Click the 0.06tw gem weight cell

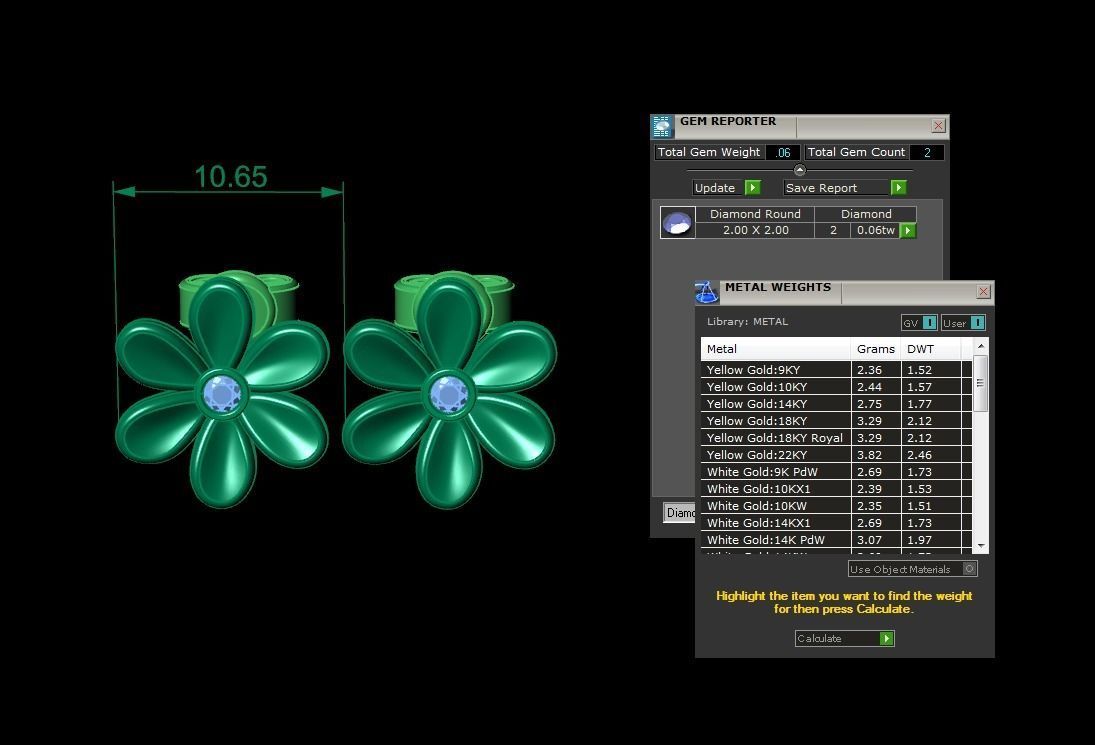[x=875, y=230]
